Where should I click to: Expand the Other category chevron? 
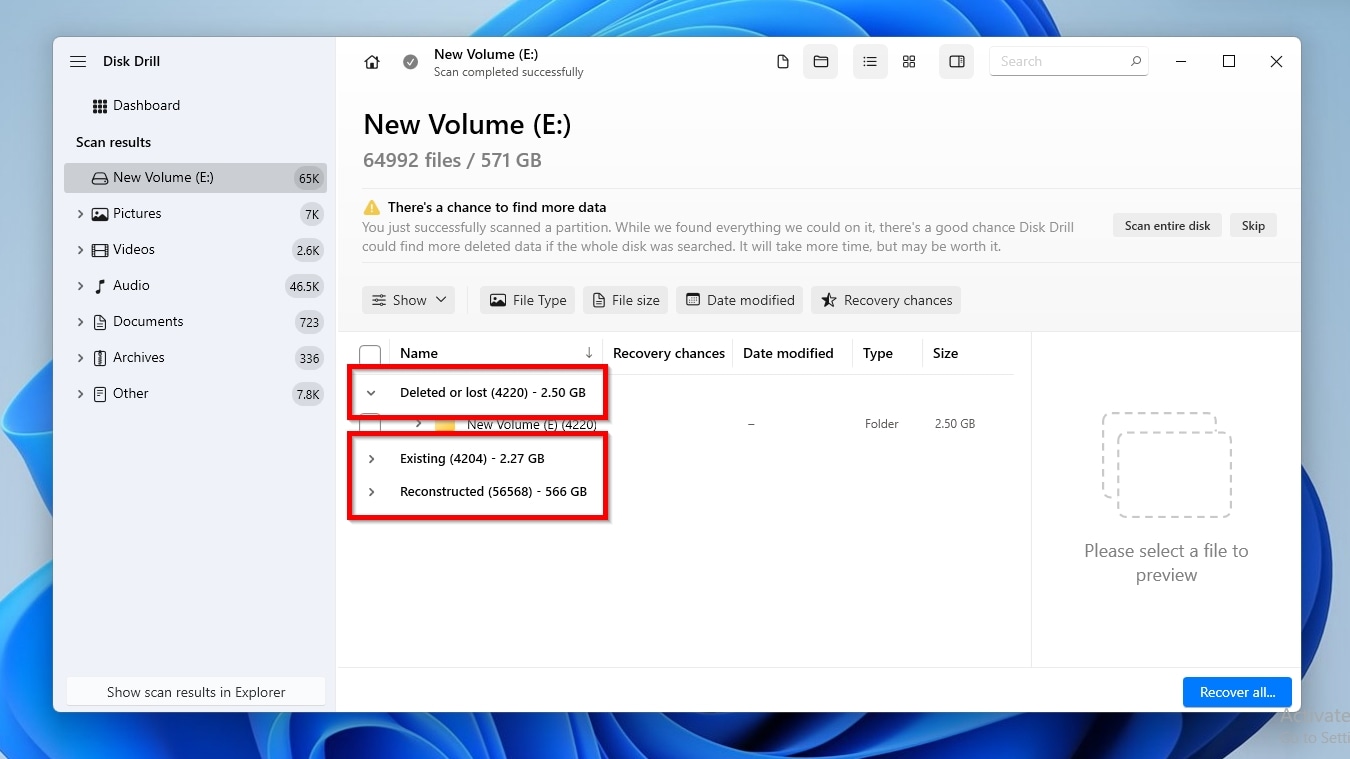coord(80,394)
